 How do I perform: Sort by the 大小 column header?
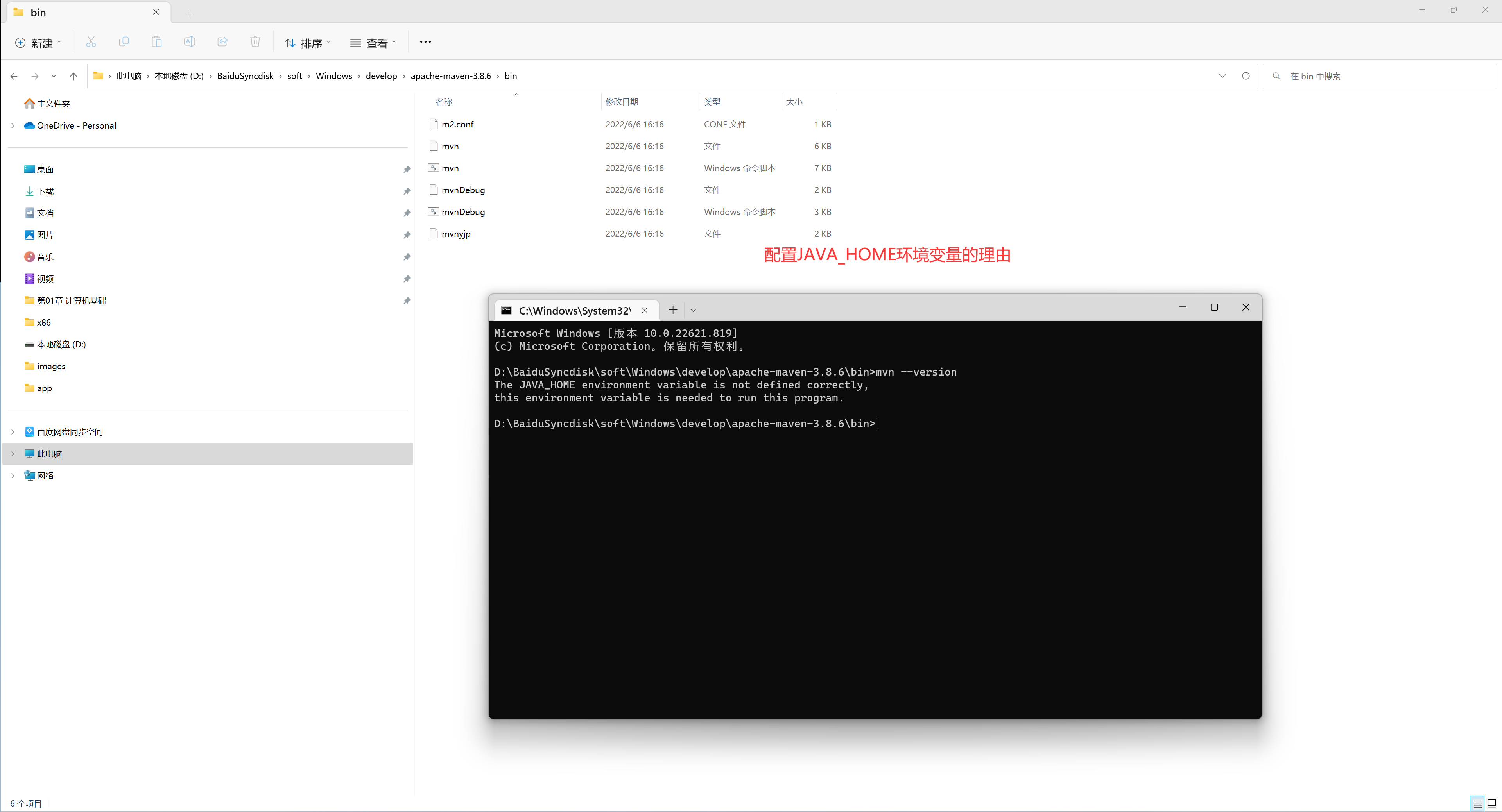click(x=794, y=102)
